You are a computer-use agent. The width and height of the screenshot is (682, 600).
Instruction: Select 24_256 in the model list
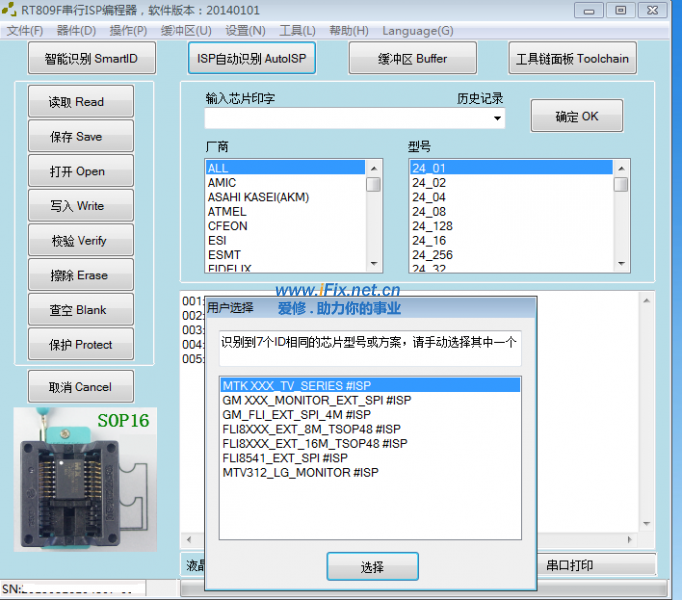[512, 255]
